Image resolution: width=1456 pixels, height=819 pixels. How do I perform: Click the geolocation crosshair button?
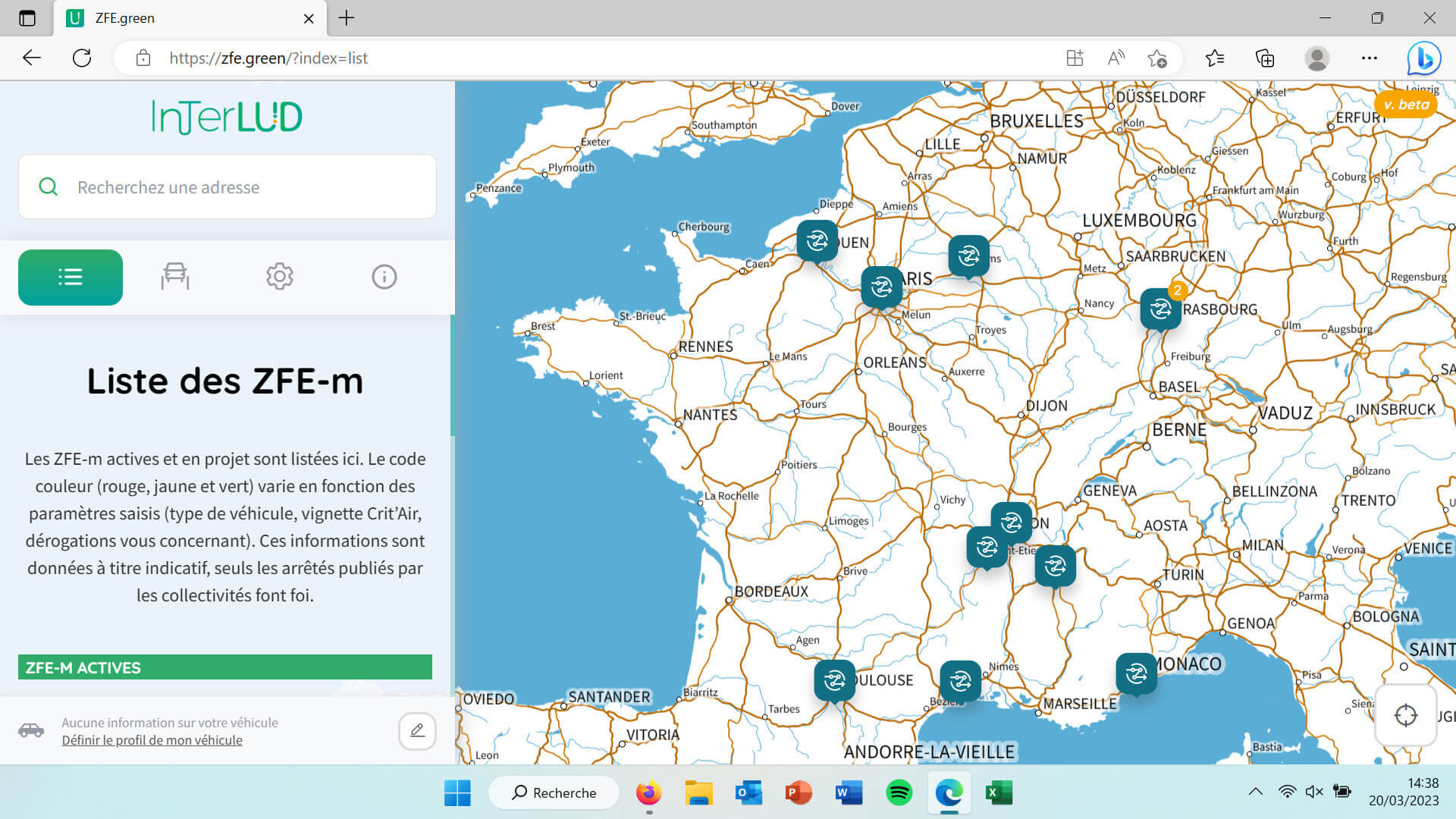pyautogui.click(x=1406, y=715)
